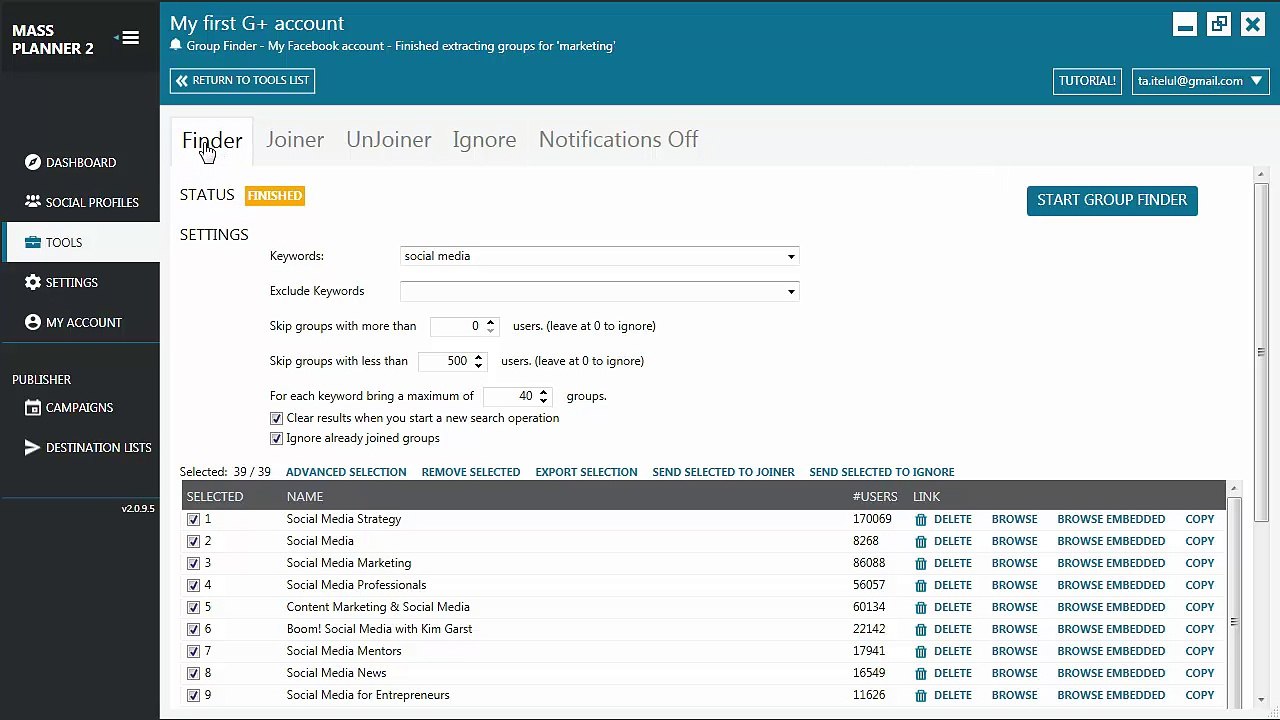Click trash icon for Content Marketing & Social Media
The width and height of the screenshot is (1280, 720).
(921, 607)
